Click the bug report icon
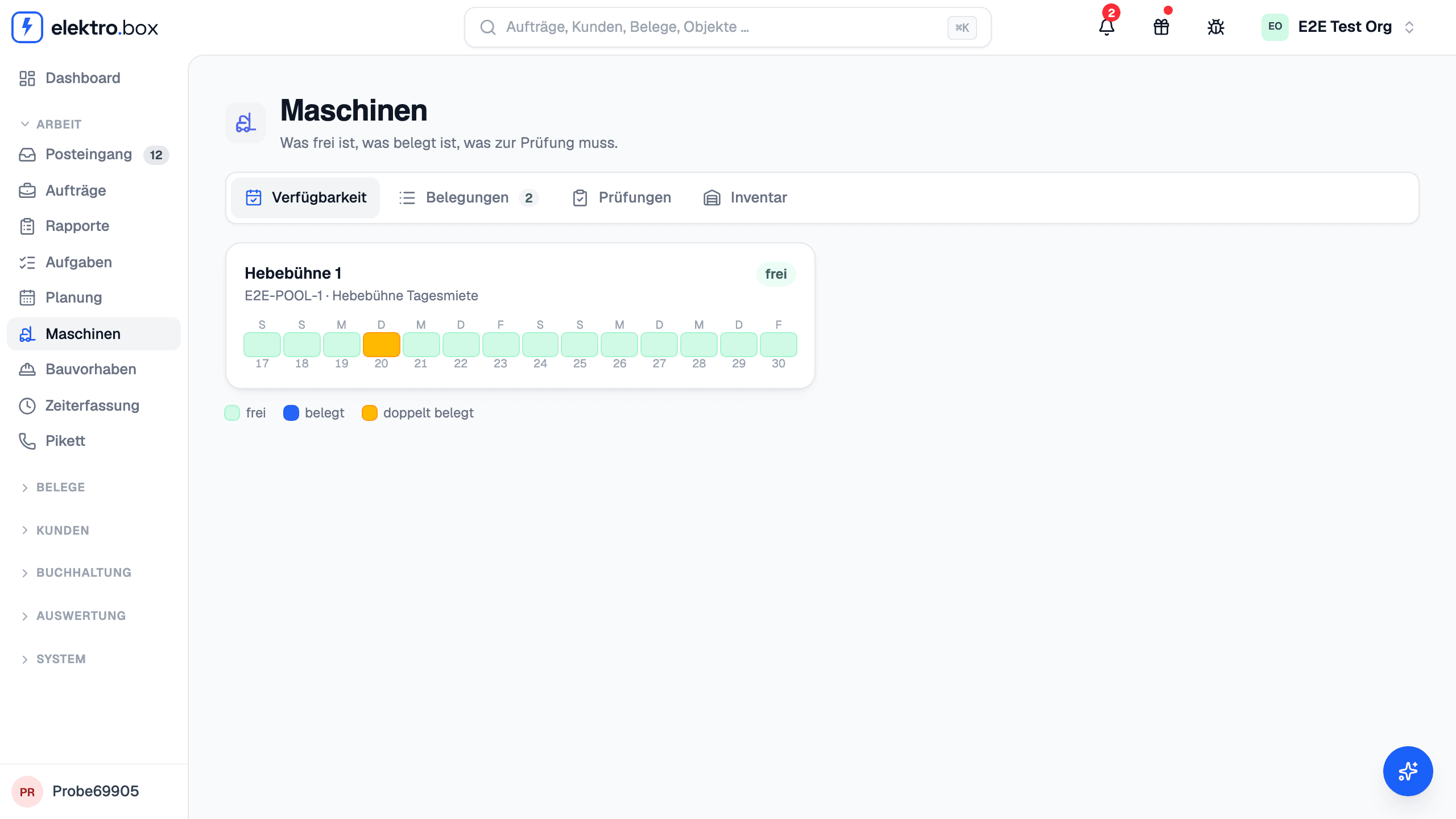Viewport: 1456px width, 819px height. click(1216, 27)
